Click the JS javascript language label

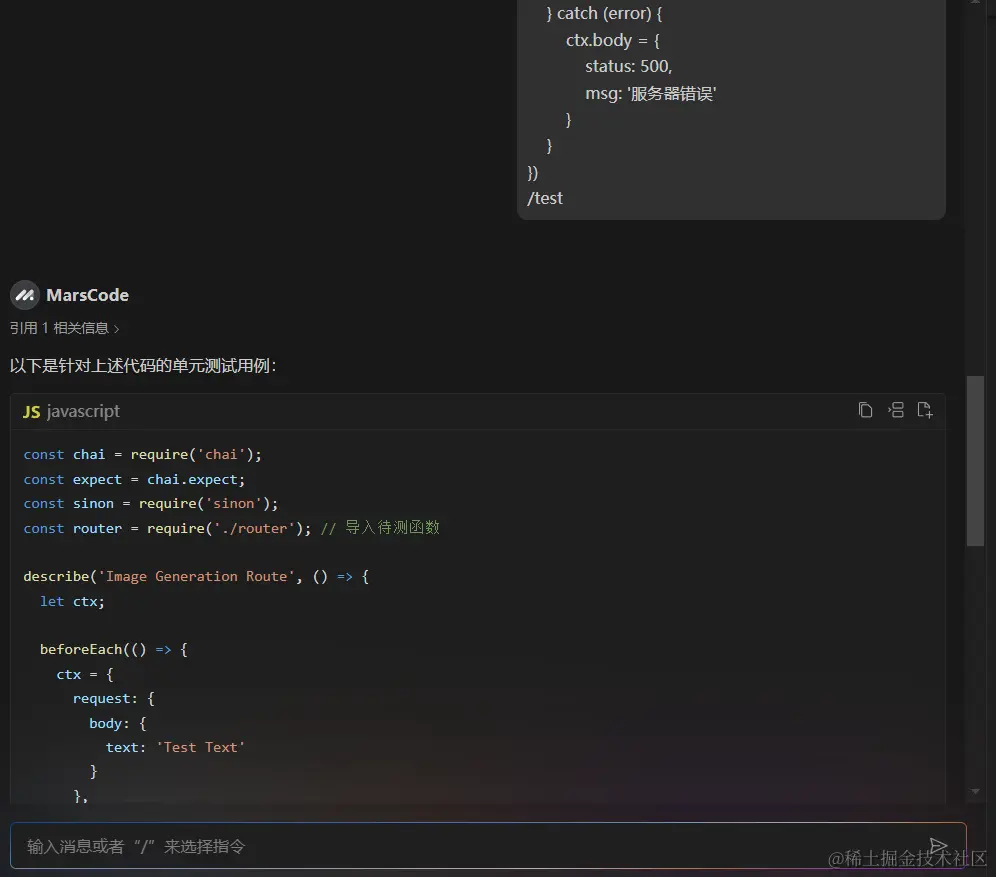pyautogui.click(x=71, y=412)
